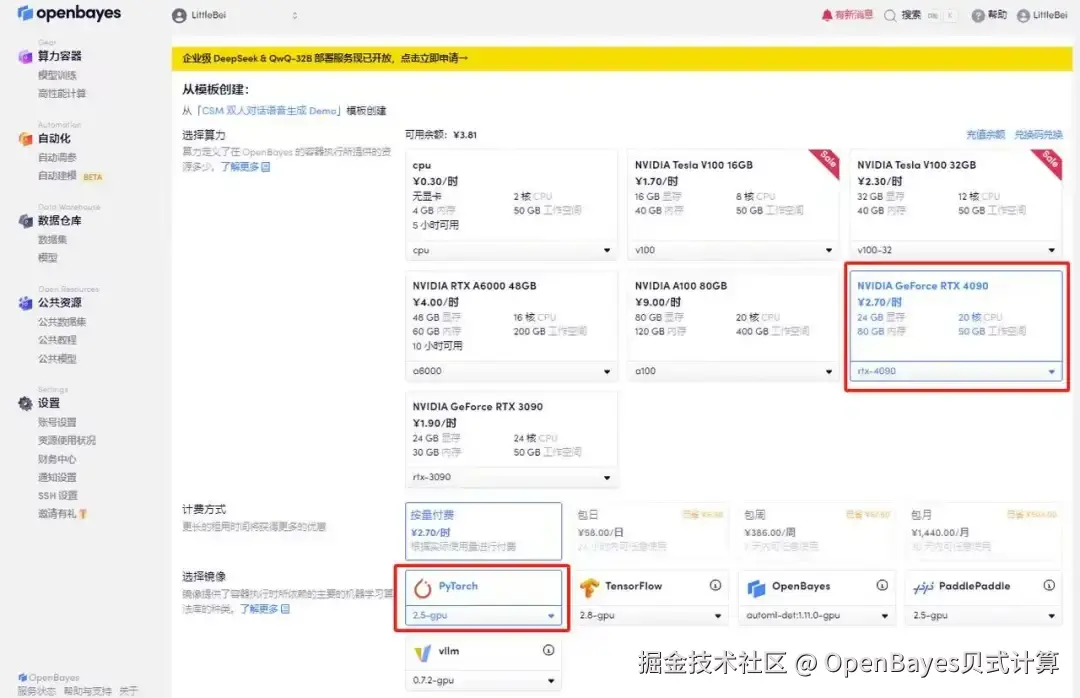Expand the a6000 spec dropdown
Screen dimensions: 1080x698
tap(511, 371)
